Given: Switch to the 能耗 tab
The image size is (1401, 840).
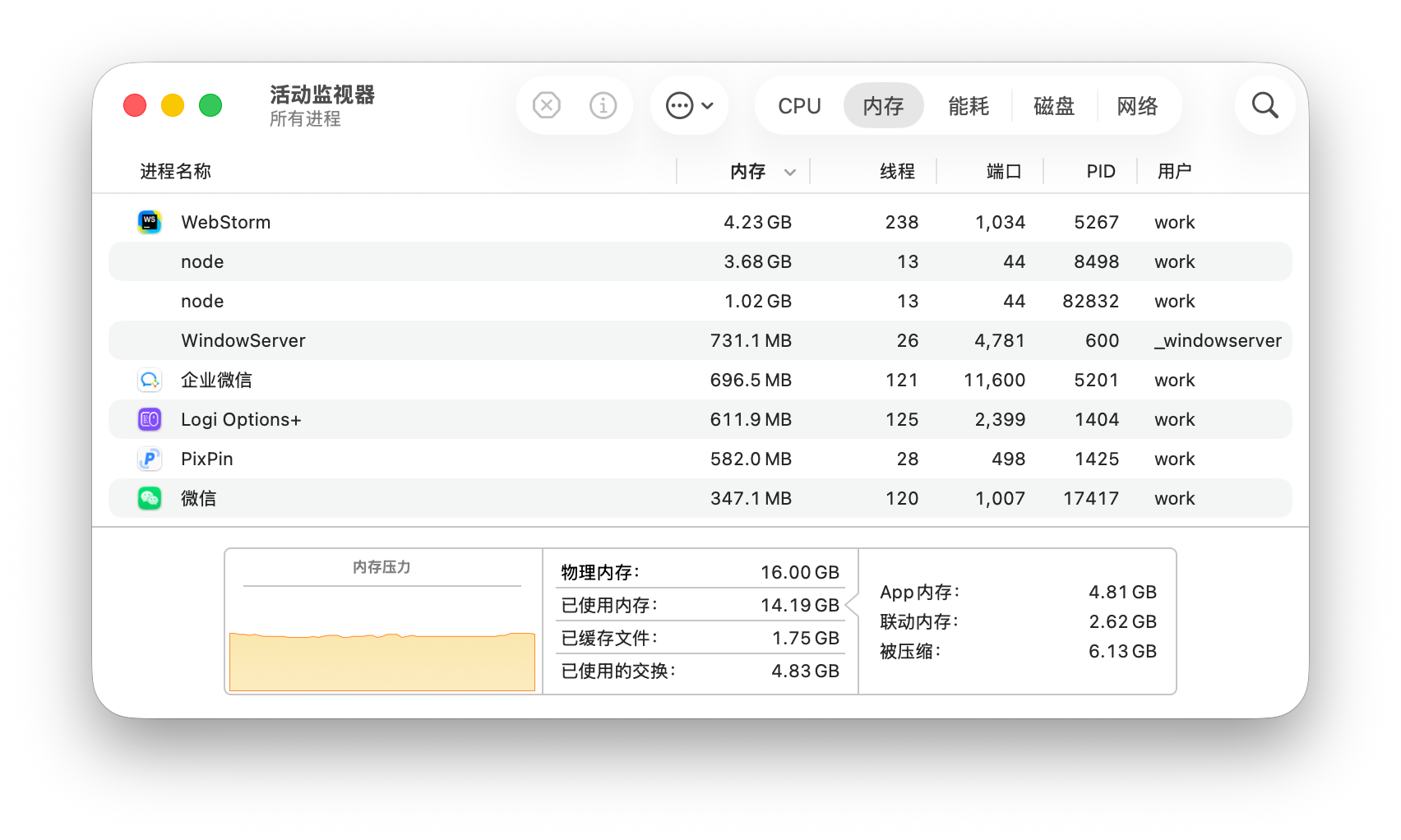Looking at the screenshot, I should click(x=968, y=106).
